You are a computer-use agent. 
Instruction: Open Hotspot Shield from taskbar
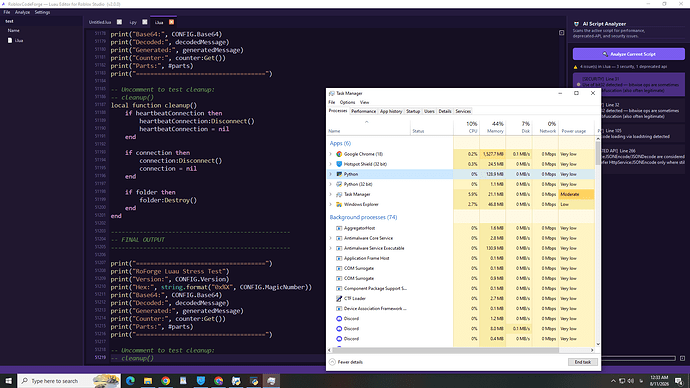(201, 381)
